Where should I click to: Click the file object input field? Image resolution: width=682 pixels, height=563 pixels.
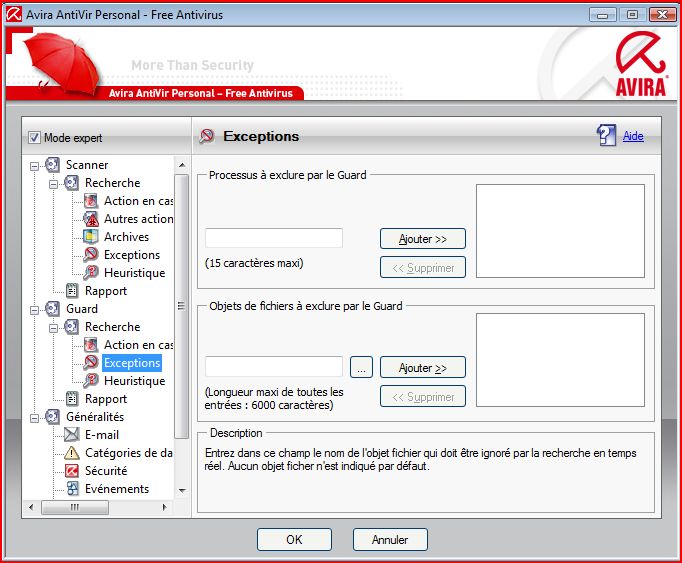274,367
